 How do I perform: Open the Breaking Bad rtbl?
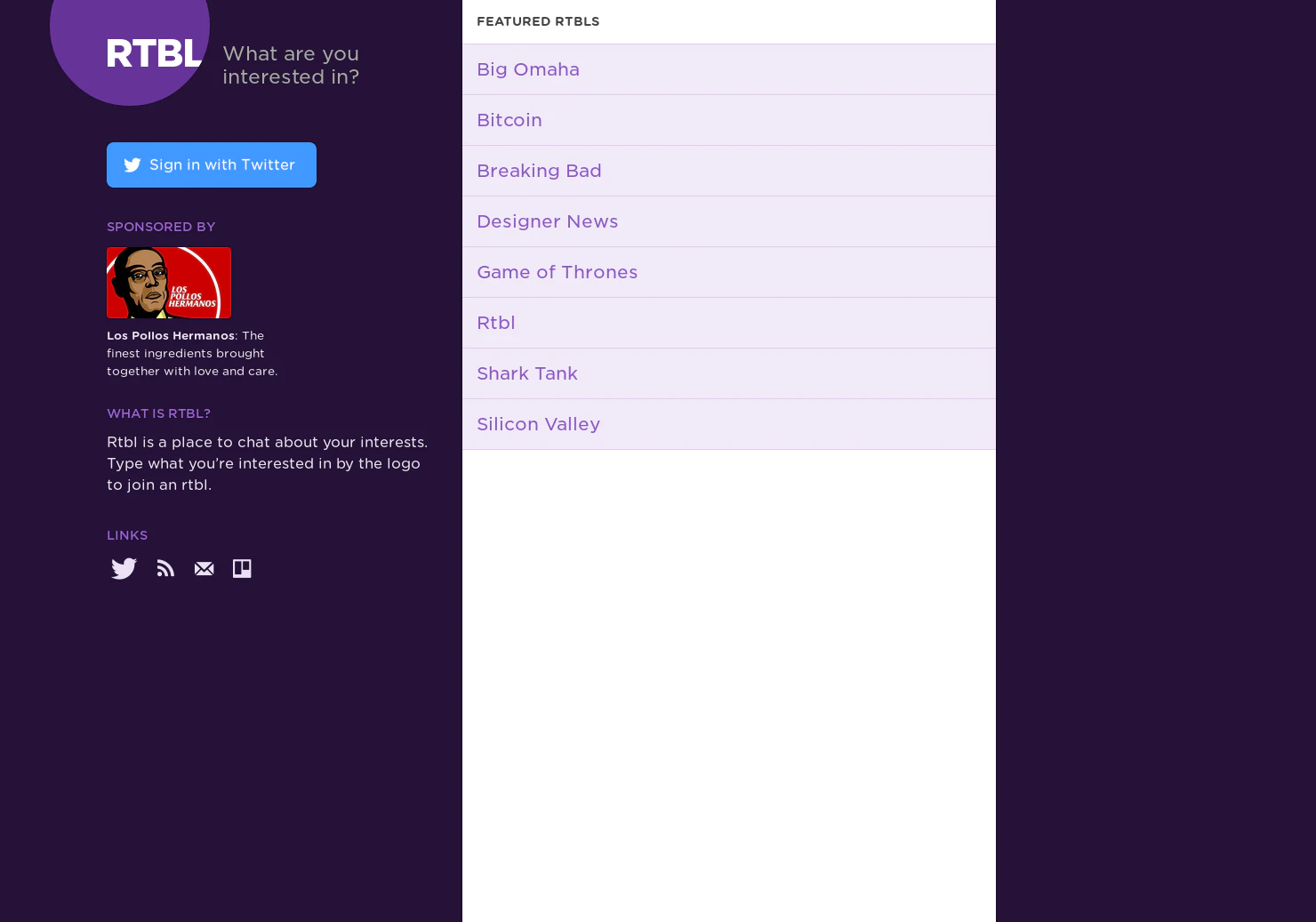click(x=729, y=171)
